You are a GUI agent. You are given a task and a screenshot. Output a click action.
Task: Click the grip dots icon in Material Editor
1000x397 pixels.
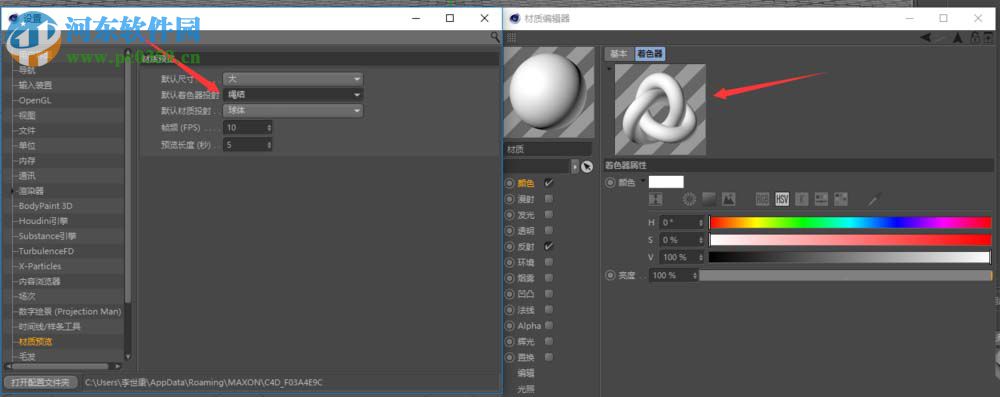[x=511, y=38]
